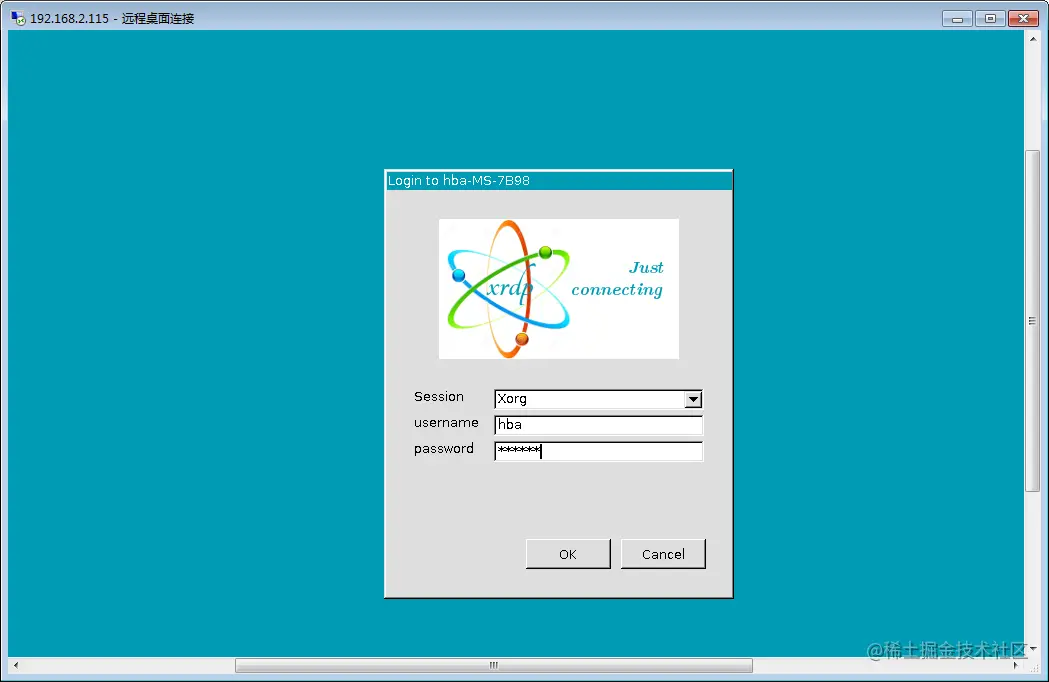
Task: Click the 'Session' label
Action: (439, 396)
